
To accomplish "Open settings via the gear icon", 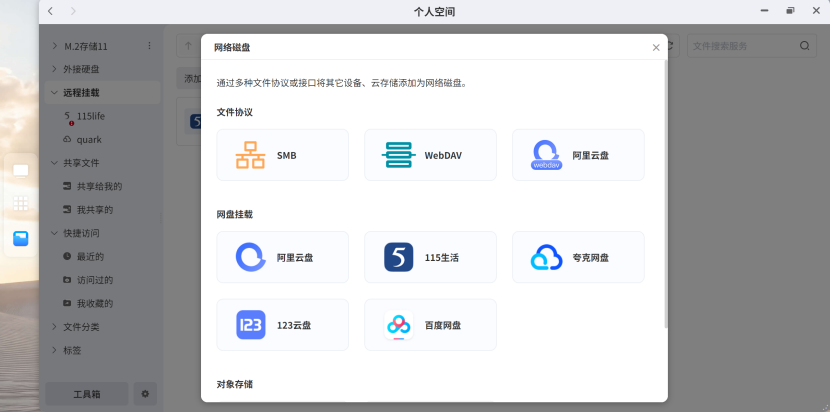I will click(x=145, y=394).
